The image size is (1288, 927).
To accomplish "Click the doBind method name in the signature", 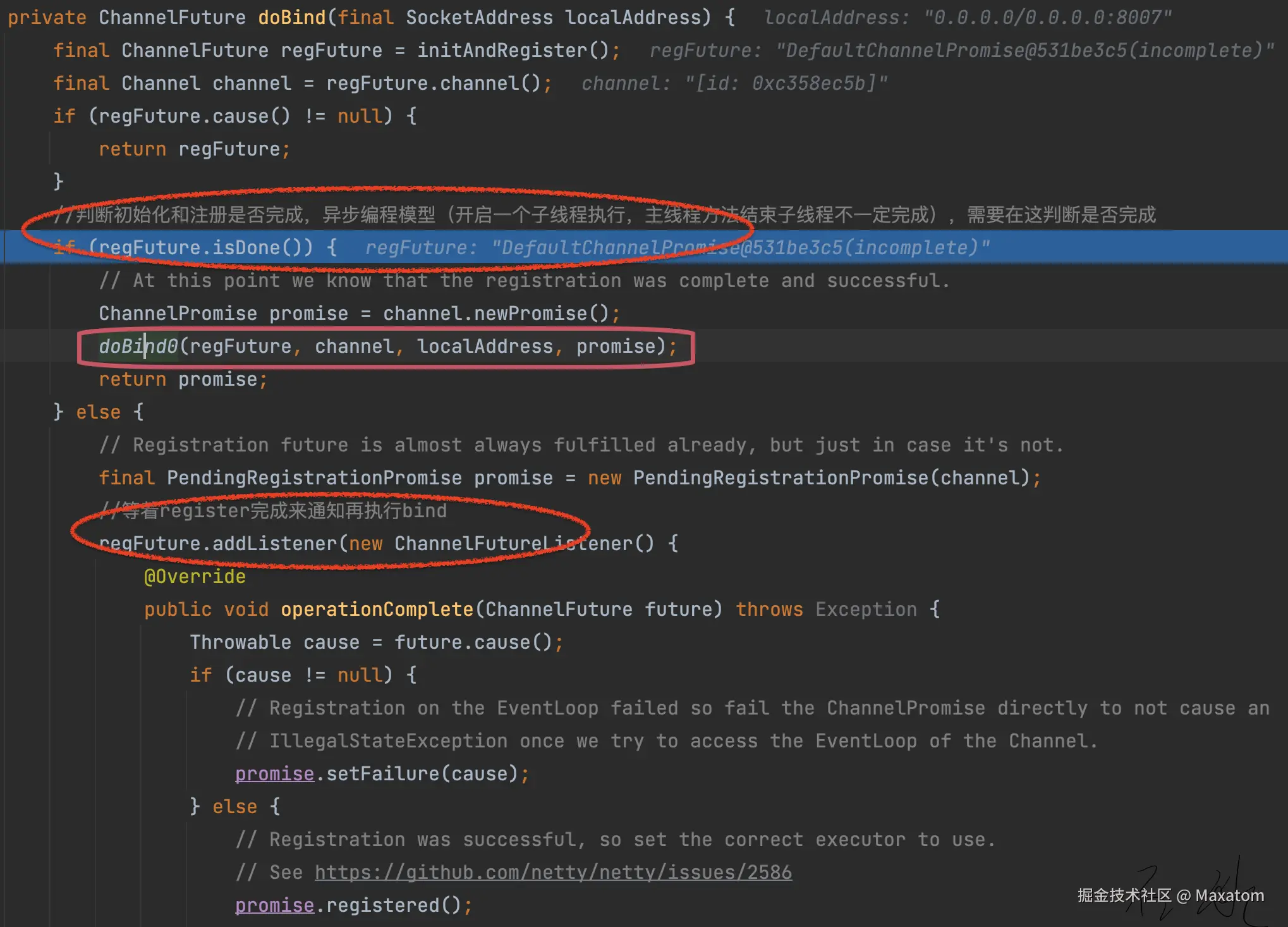I will click(x=292, y=17).
